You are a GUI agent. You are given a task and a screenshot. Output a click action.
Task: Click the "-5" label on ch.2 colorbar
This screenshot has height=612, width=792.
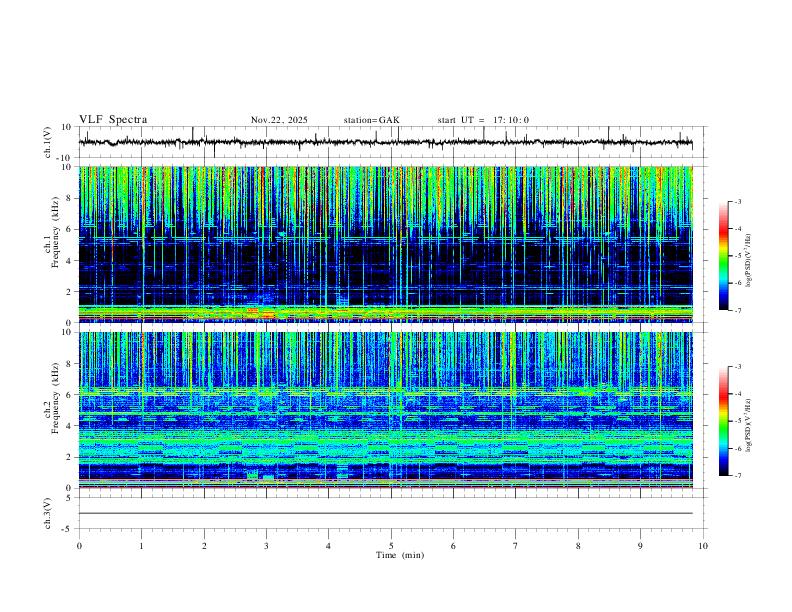[737, 421]
